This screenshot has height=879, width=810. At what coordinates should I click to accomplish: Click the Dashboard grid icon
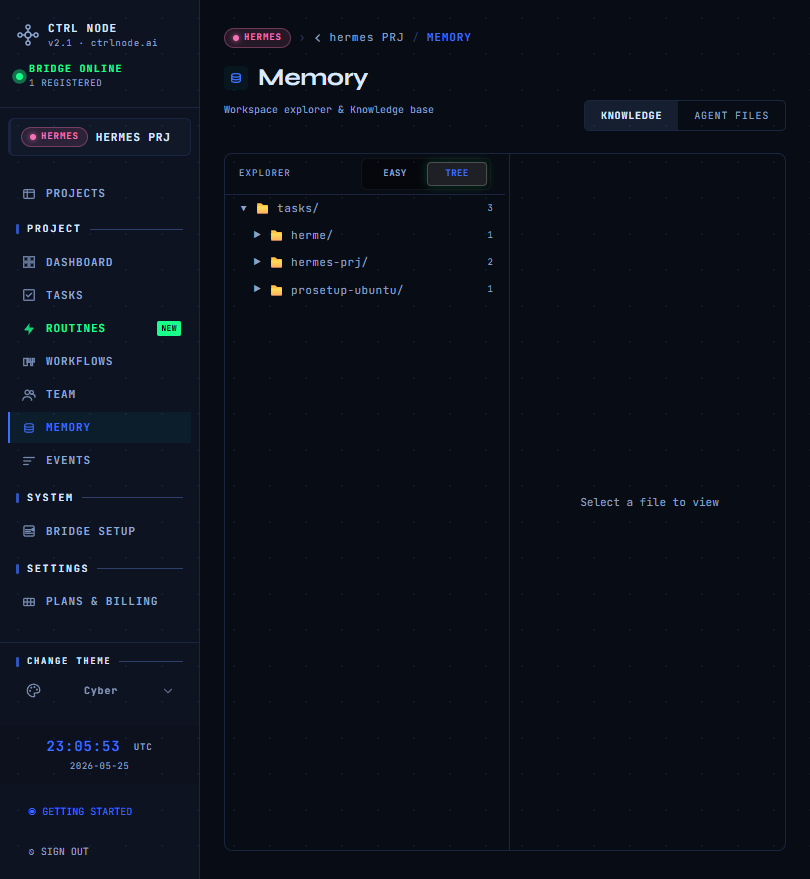click(x=29, y=262)
